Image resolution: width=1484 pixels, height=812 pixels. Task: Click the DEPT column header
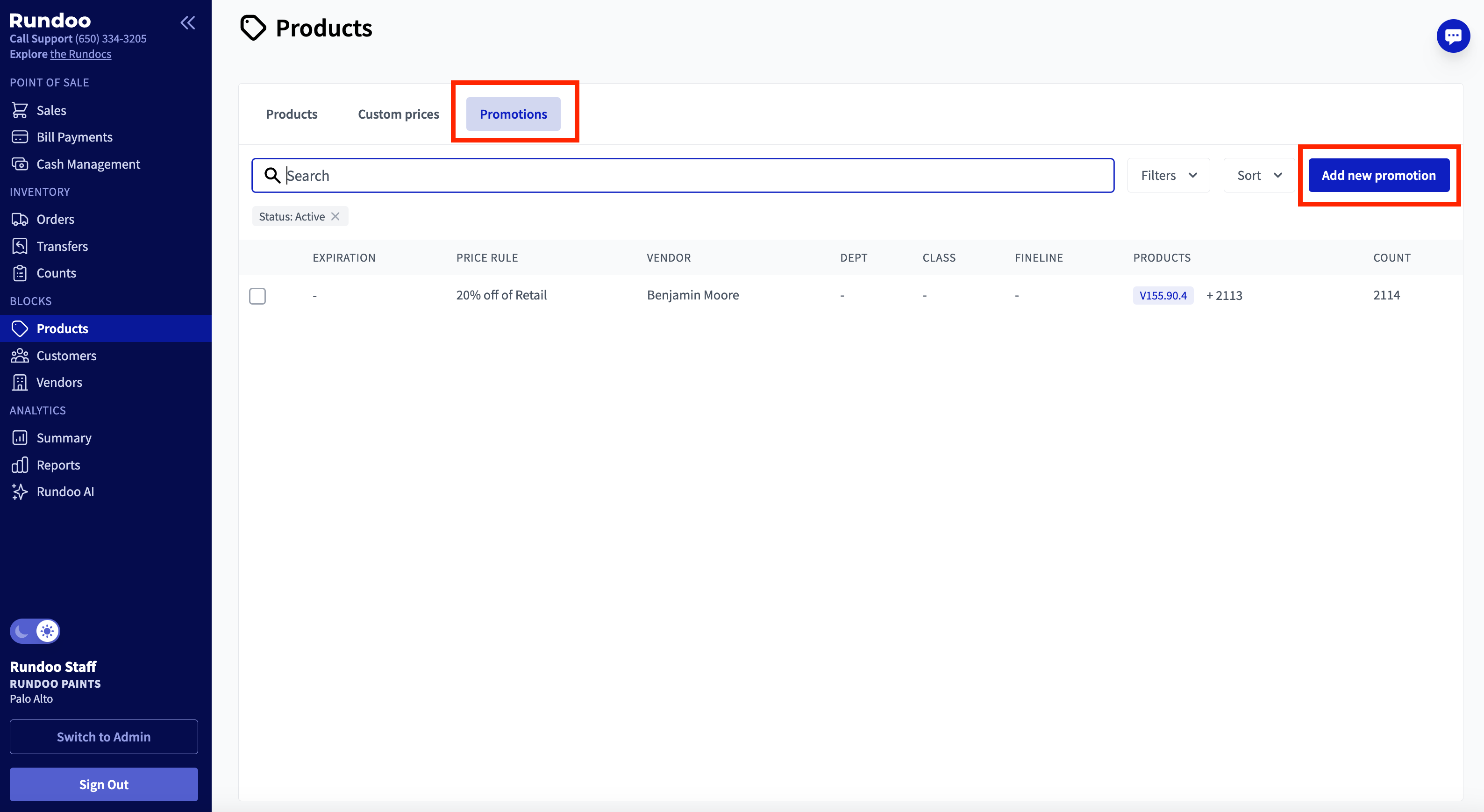(853, 257)
